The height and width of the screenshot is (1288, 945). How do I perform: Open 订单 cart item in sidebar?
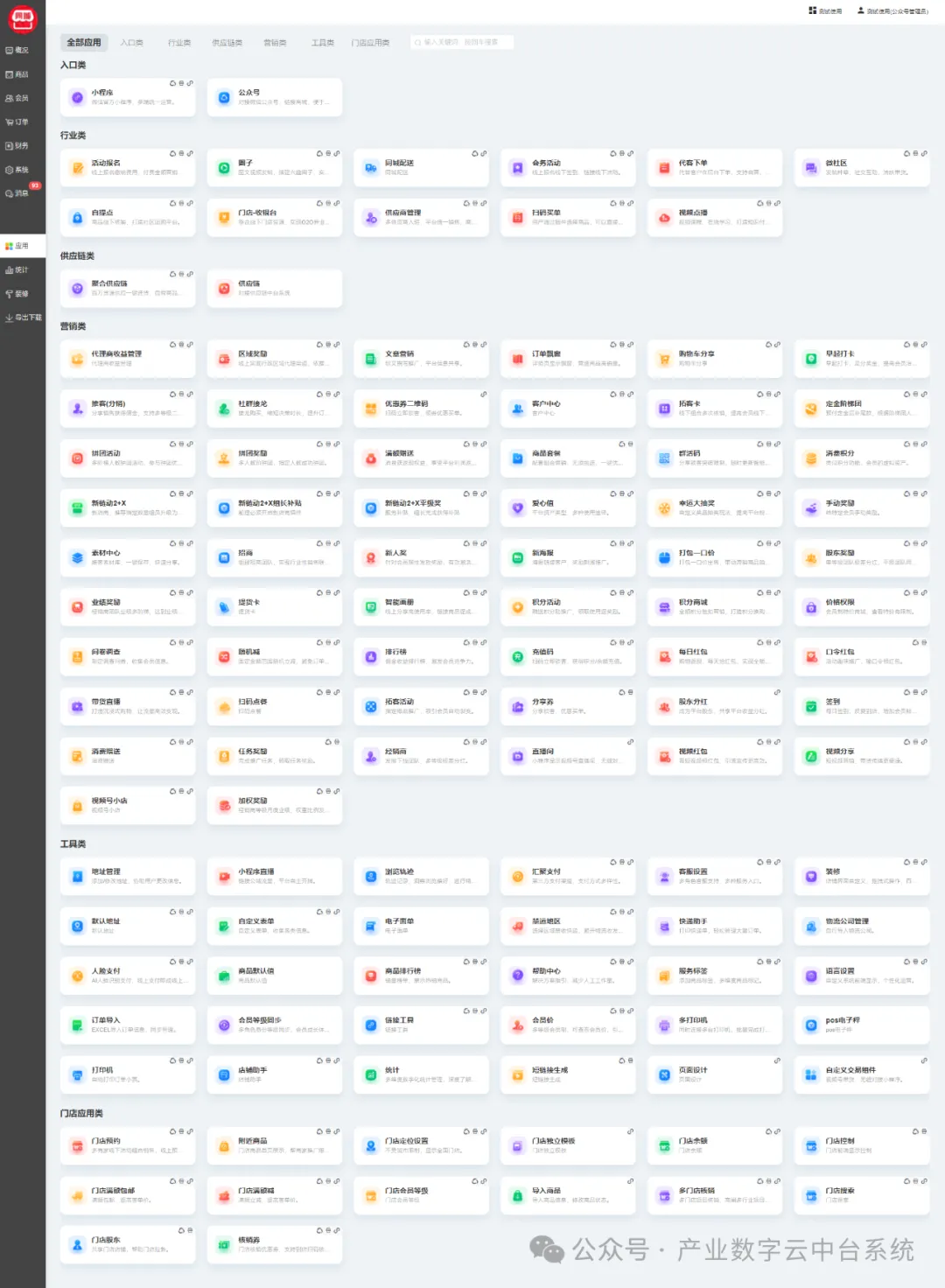(x=17, y=122)
